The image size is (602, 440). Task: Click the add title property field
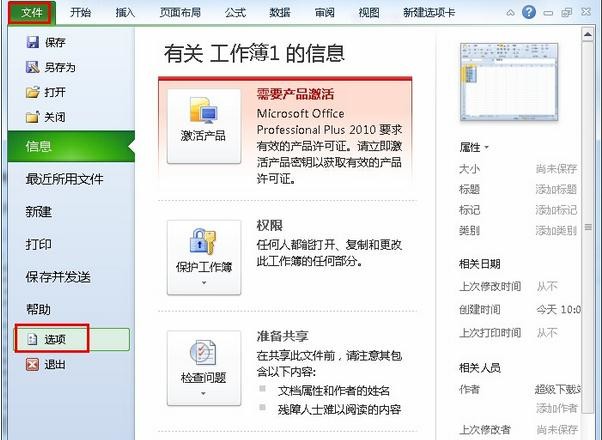tap(555, 189)
